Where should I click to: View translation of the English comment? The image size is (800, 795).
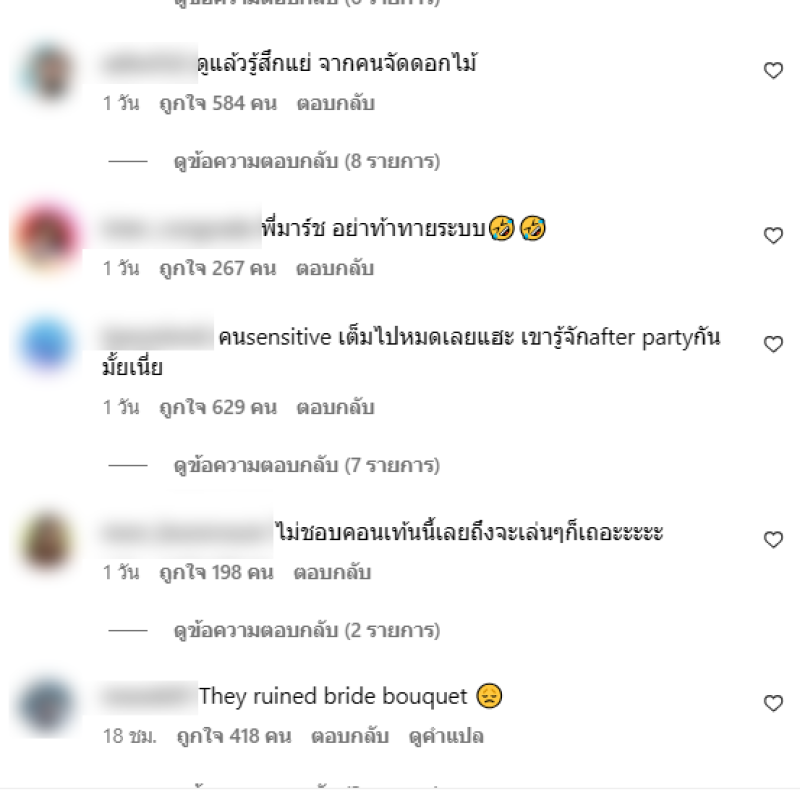446,736
